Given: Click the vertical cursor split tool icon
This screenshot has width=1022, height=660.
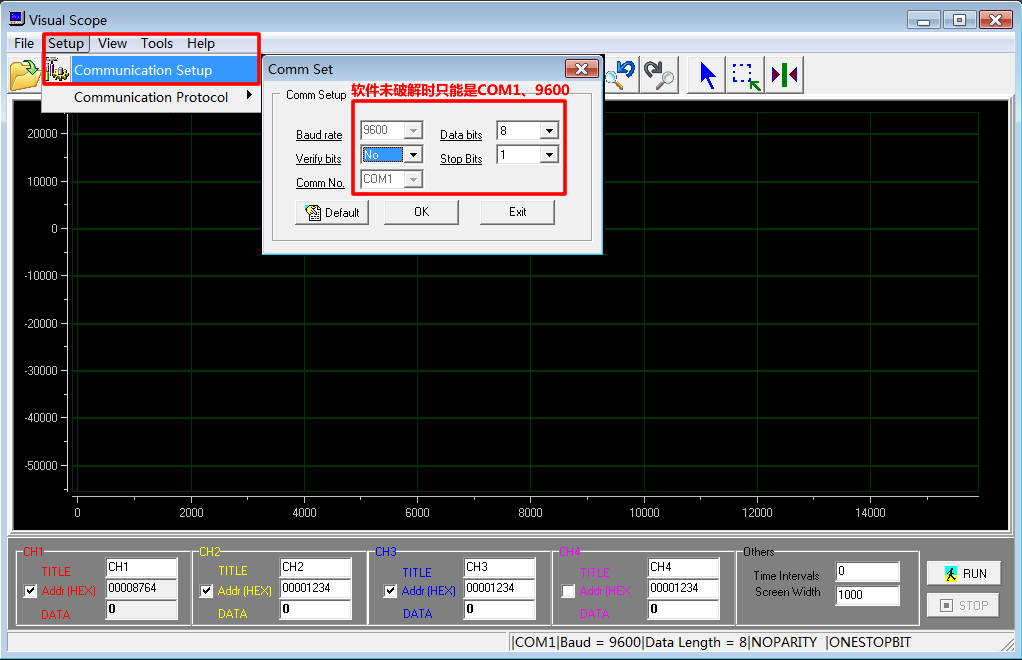Looking at the screenshot, I should coord(785,75).
